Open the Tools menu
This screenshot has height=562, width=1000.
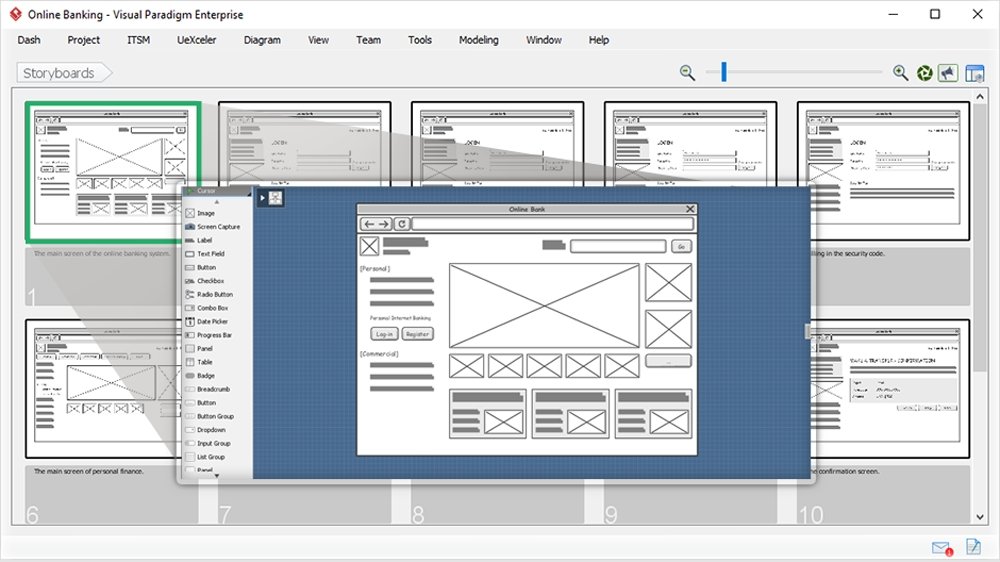pos(420,40)
